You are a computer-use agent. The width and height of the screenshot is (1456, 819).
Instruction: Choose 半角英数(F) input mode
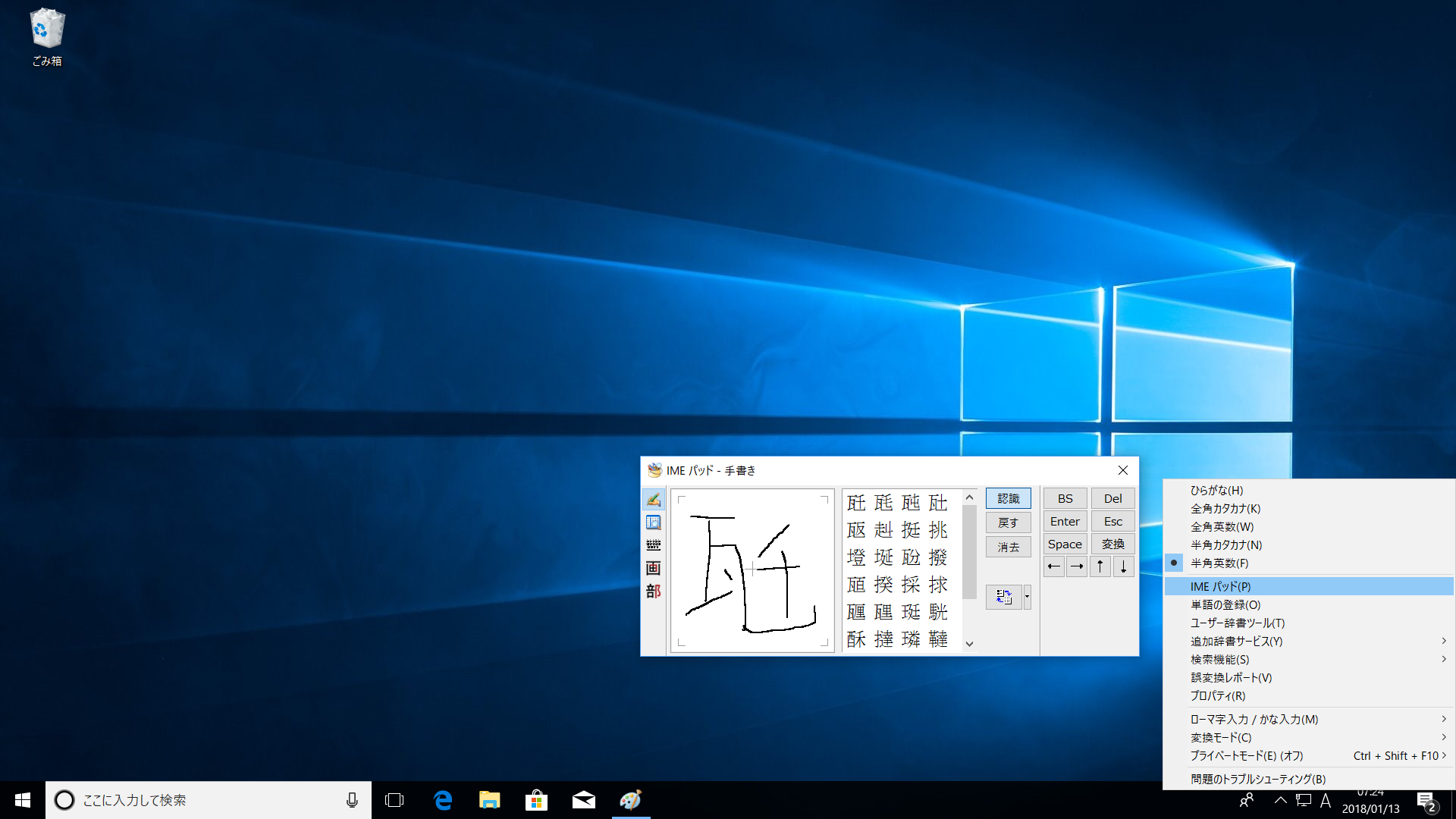[x=1219, y=563]
